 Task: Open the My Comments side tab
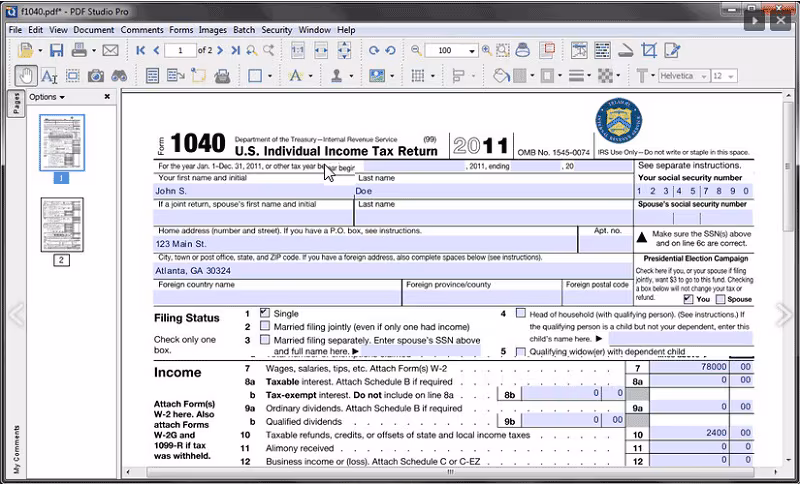[16, 449]
